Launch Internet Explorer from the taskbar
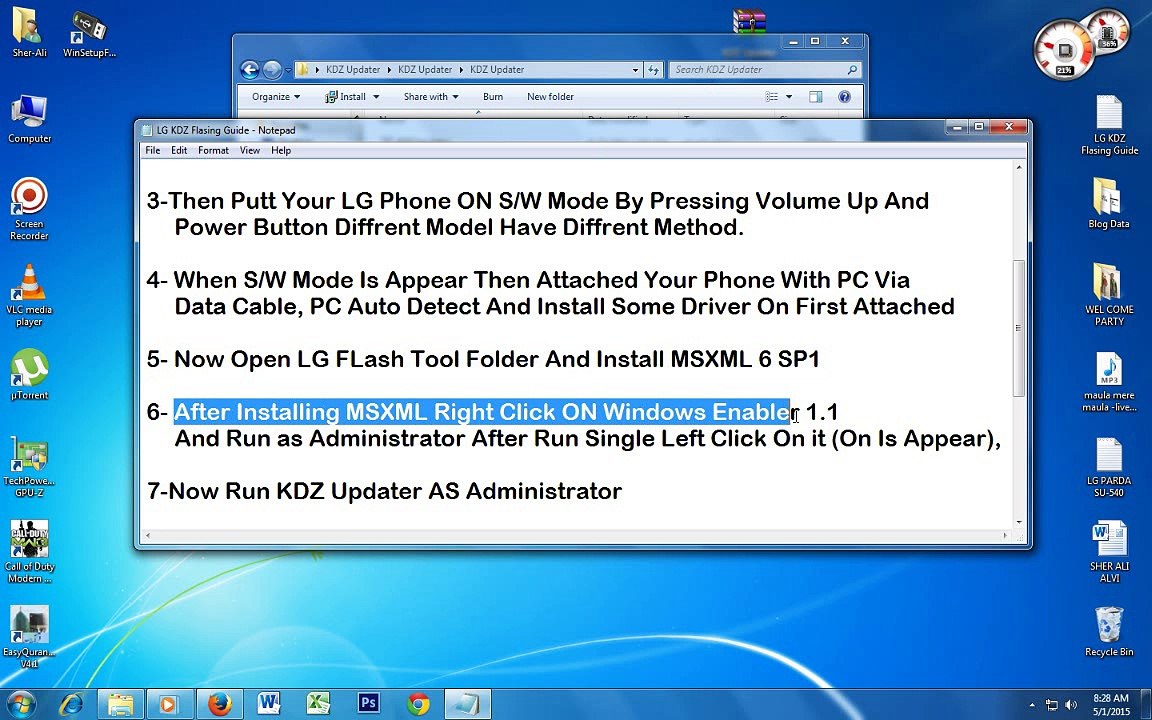The width and height of the screenshot is (1152, 720). click(x=71, y=704)
